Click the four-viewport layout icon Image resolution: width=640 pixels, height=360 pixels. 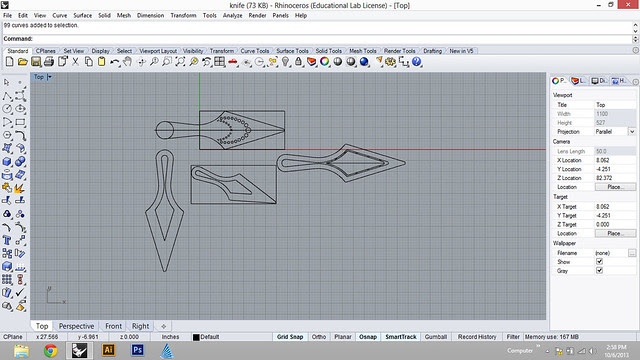pyautogui.click(x=220, y=62)
